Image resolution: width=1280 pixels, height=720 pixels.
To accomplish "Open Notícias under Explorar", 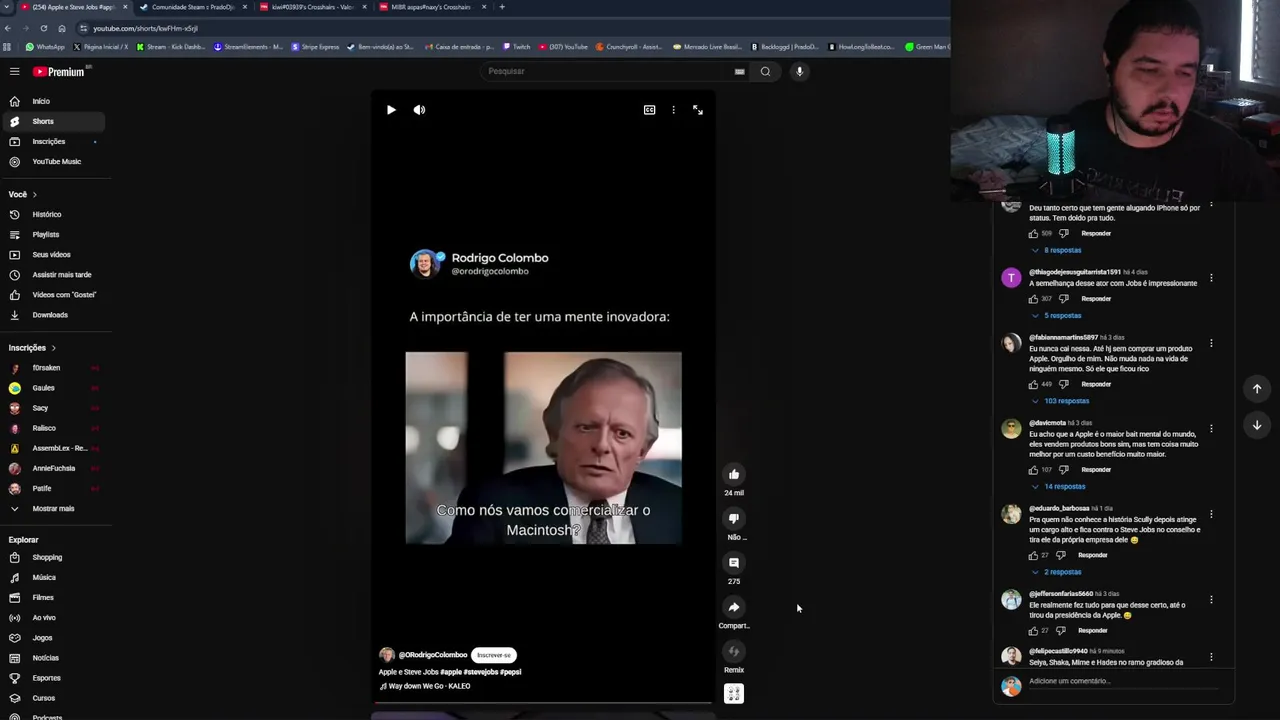I will click(52, 658).
